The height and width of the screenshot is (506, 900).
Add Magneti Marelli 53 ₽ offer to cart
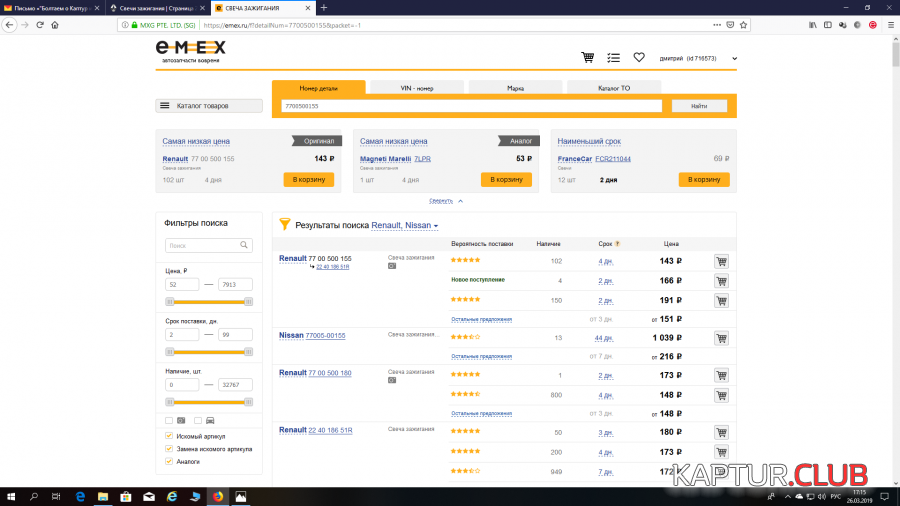click(505, 179)
